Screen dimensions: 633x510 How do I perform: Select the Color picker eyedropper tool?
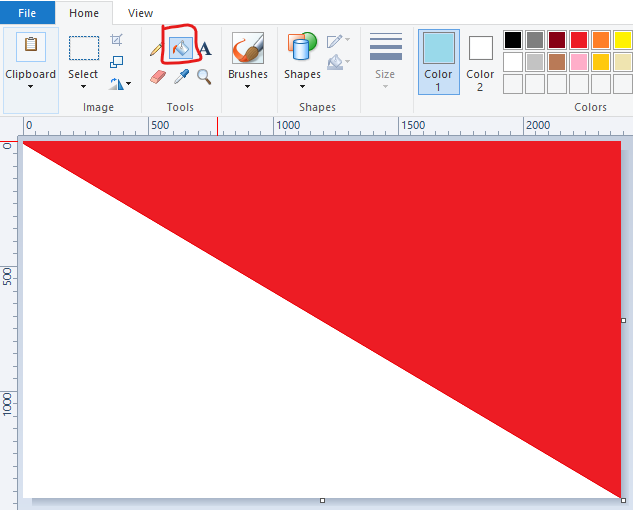click(x=181, y=76)
